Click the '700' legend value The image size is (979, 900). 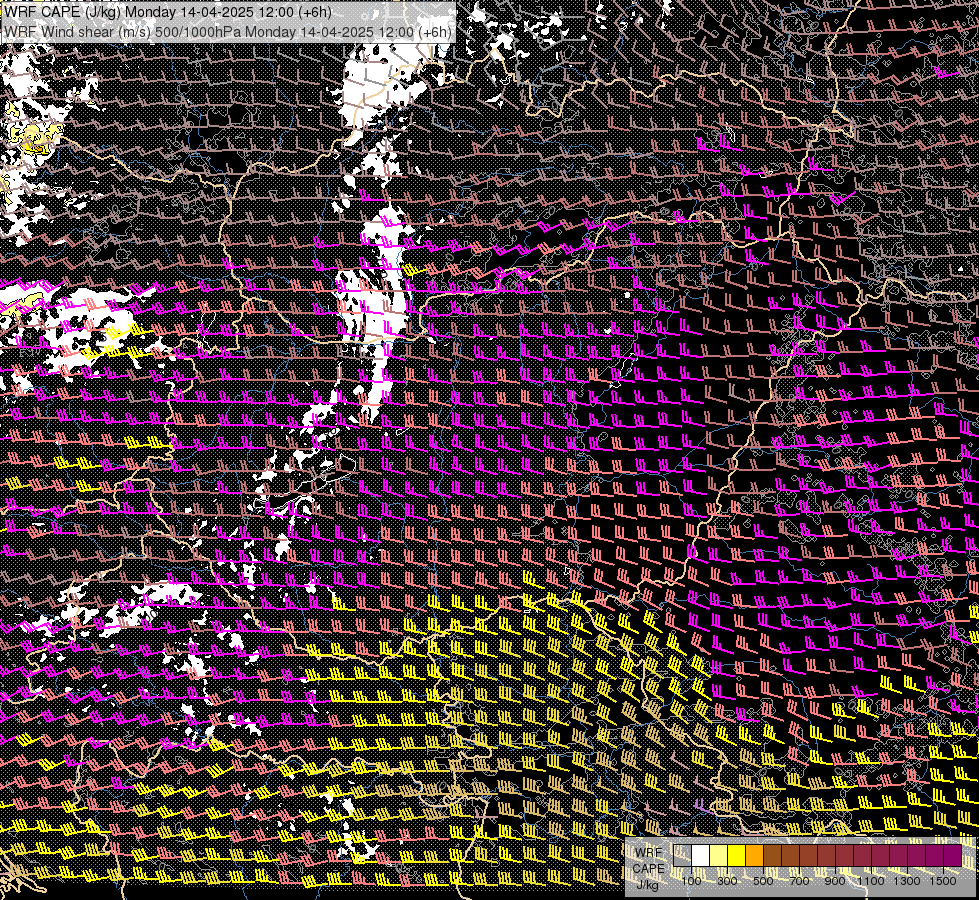click(x=799, y=881)
